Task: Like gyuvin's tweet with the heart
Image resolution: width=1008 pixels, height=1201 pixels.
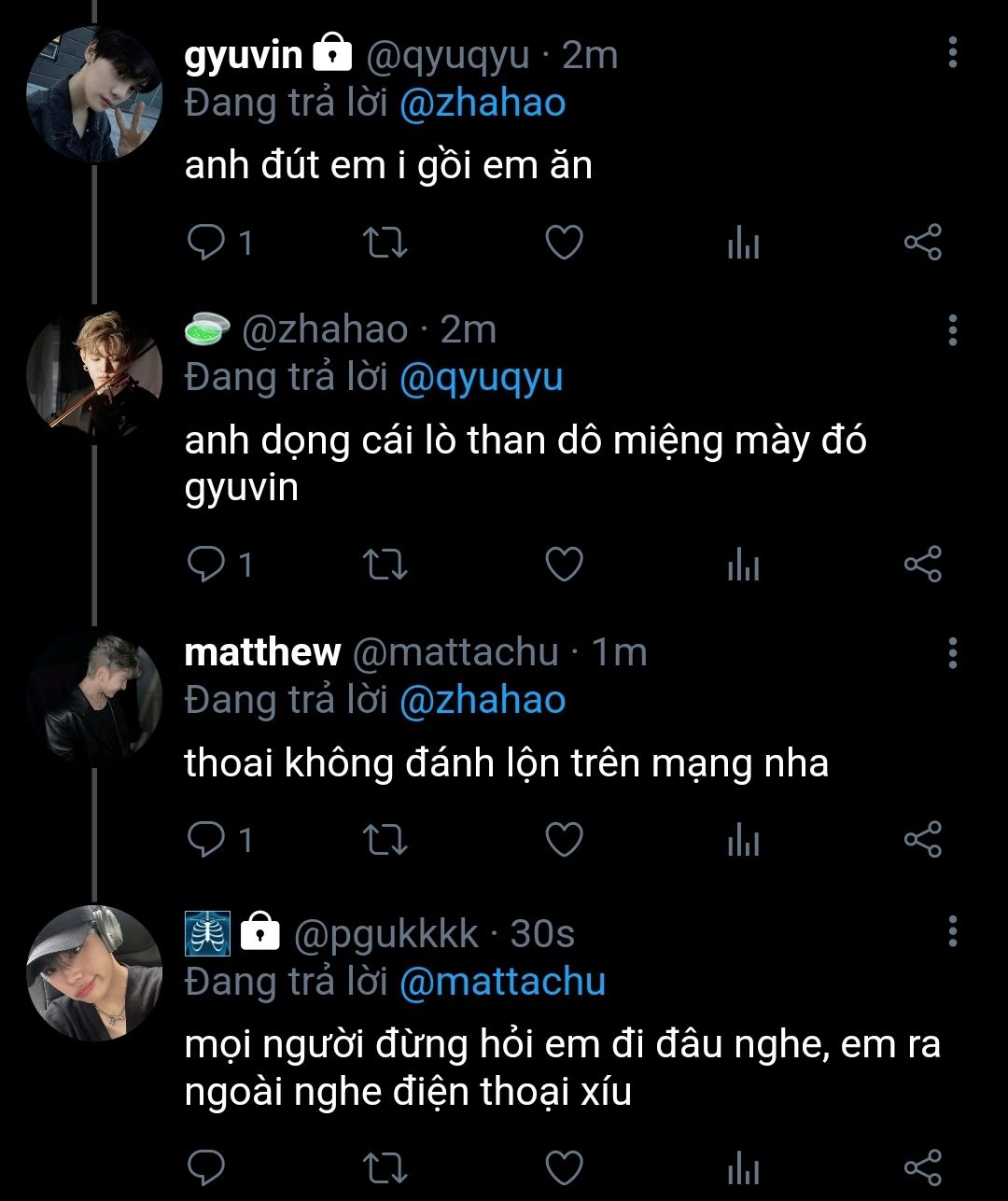Action: pyautogui.click(x=564, y=243)
